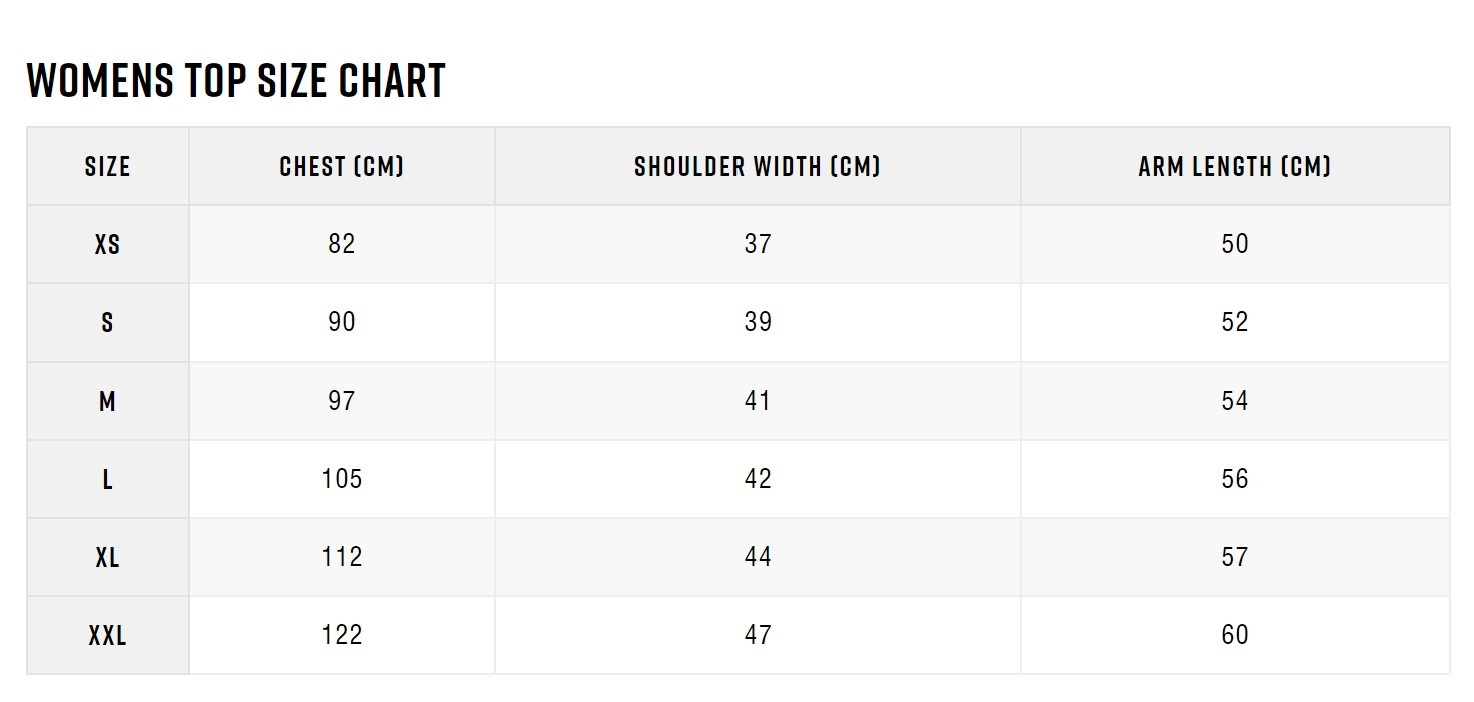
Task: Select shoulder width value 39
Action: (758, 322)
